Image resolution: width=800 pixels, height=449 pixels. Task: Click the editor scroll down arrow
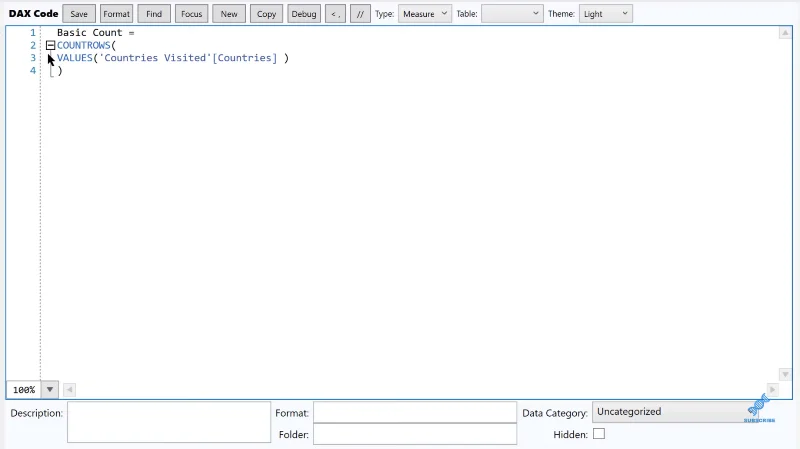(x=785, y=375)
